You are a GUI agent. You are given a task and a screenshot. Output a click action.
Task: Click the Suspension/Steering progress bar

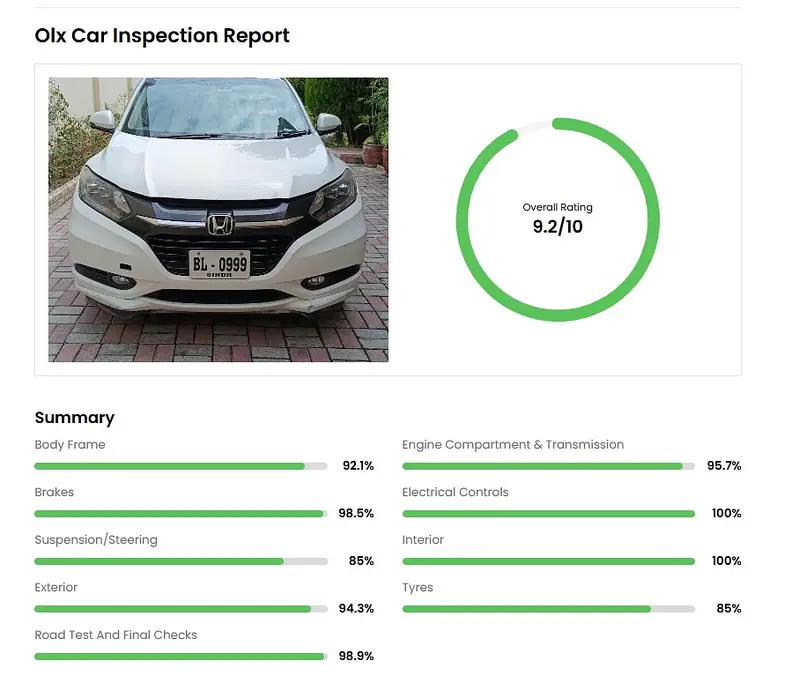click(x=181, y=561)
